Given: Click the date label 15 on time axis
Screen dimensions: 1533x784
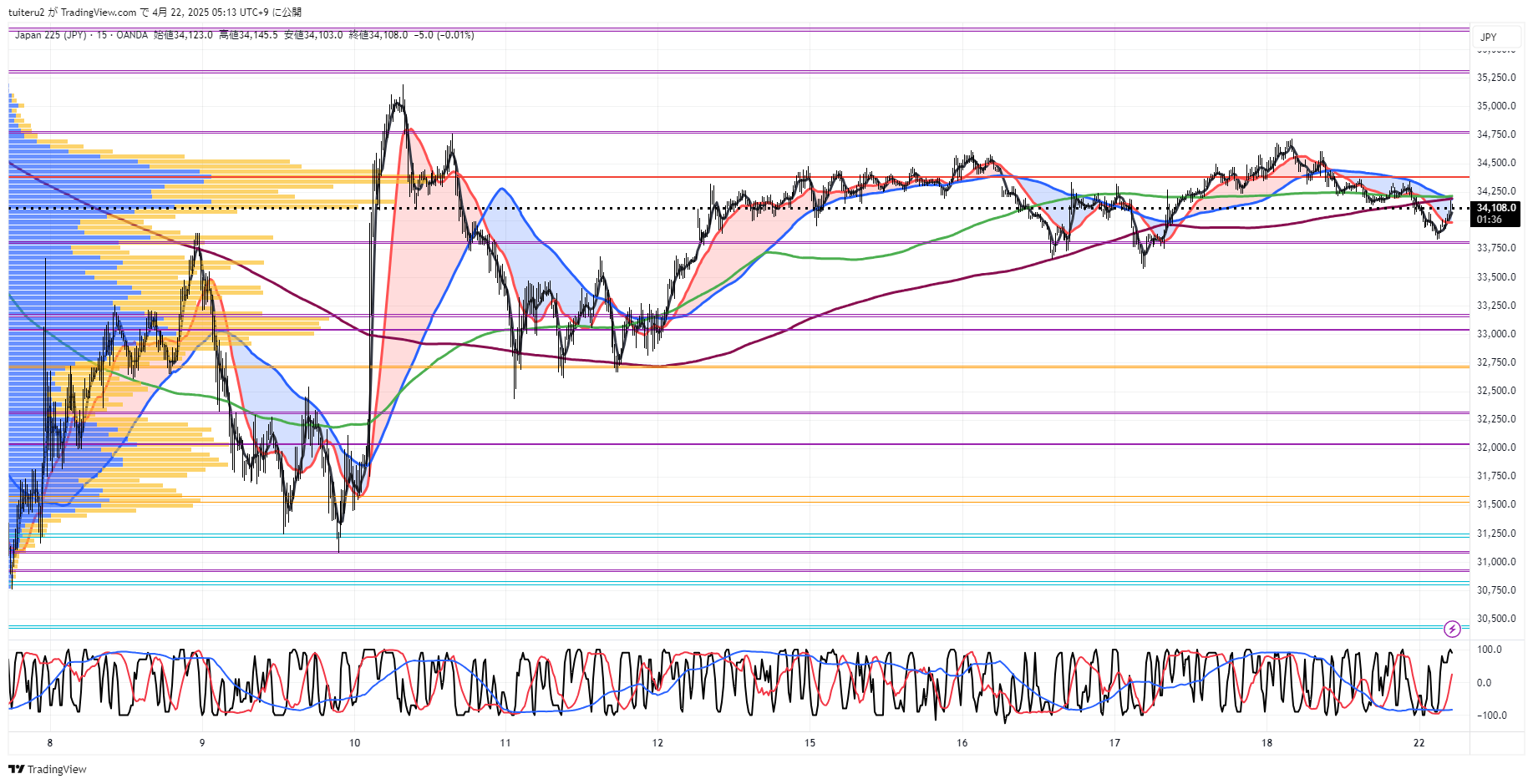Looking at the screenshot, I should click(x=810, y=742).
